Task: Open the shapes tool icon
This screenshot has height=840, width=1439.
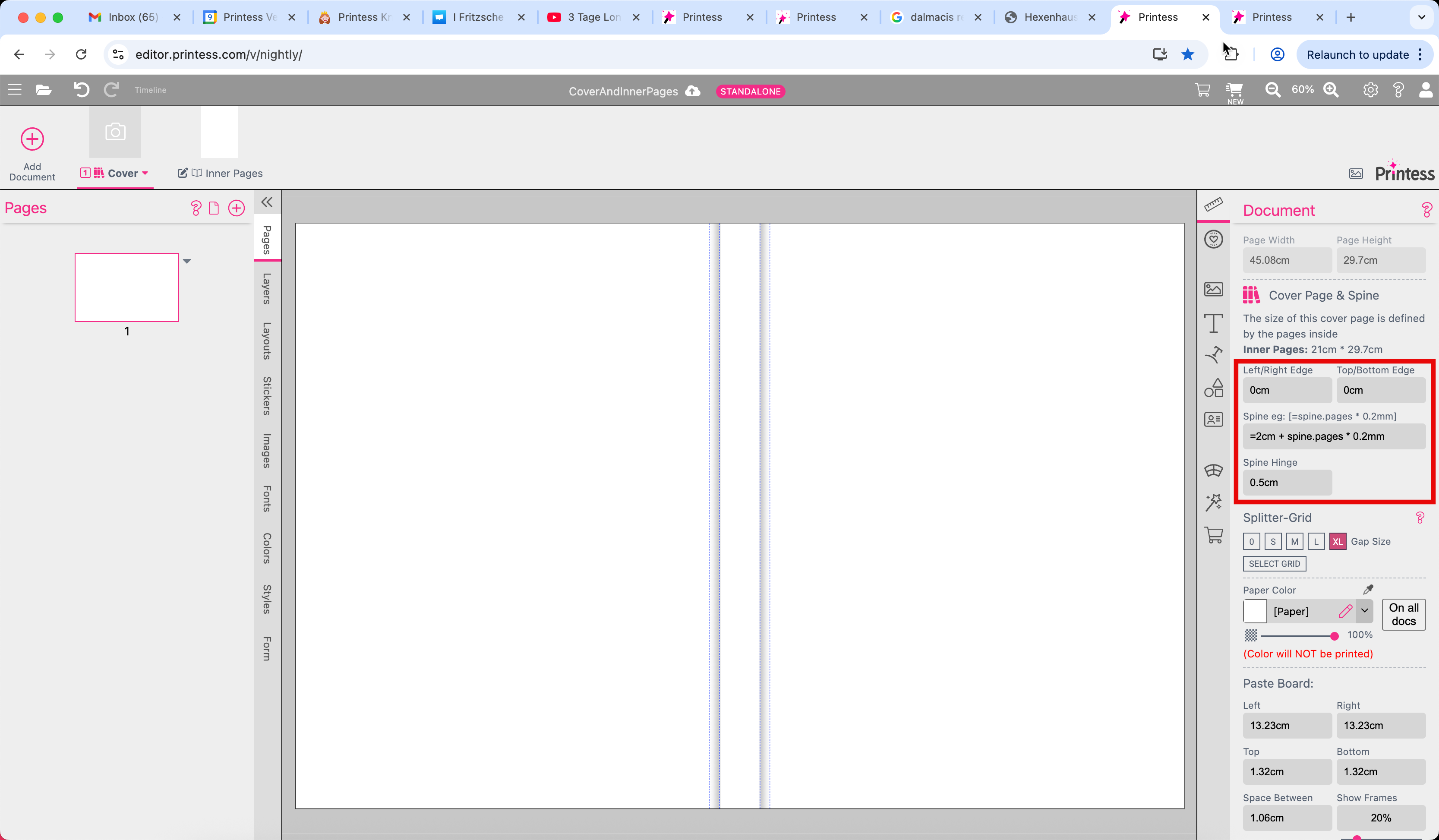Action: [x=1213, y=388]
